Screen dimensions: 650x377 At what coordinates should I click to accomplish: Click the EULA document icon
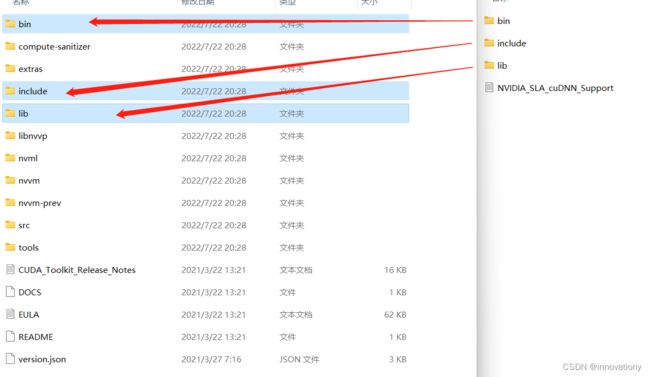(10, 314)
